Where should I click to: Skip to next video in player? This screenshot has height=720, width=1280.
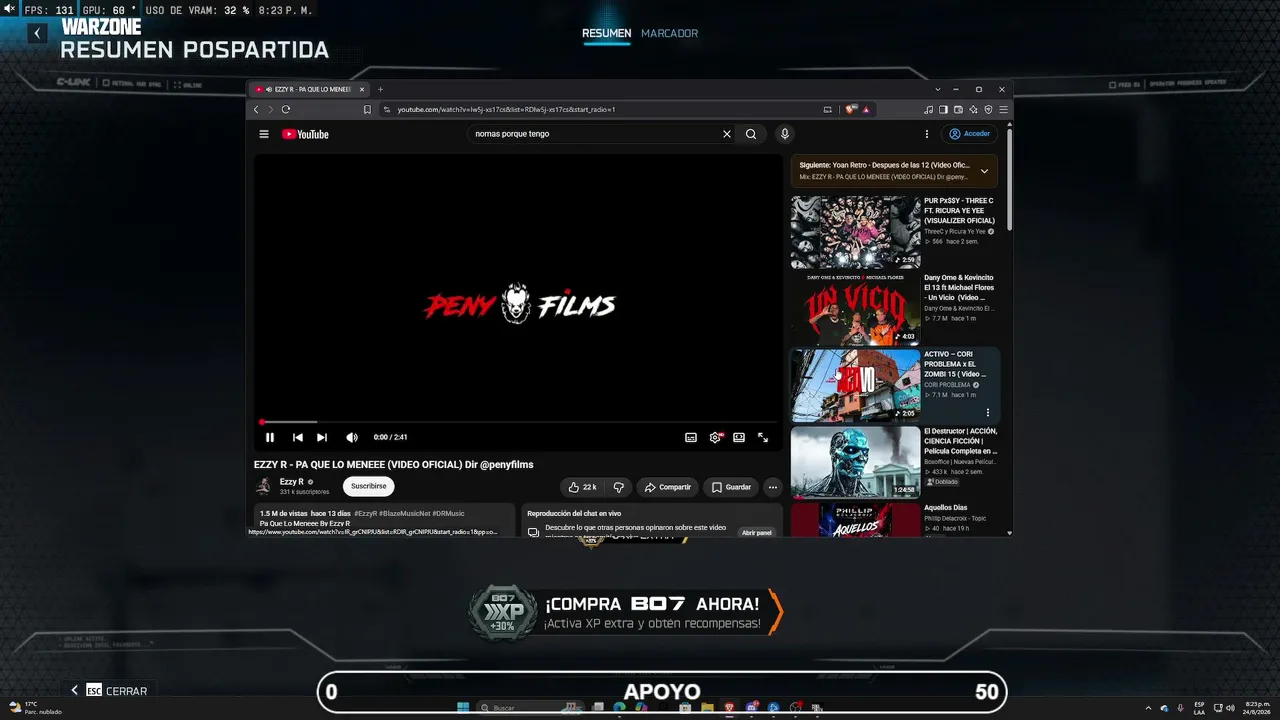pos(322,437)
